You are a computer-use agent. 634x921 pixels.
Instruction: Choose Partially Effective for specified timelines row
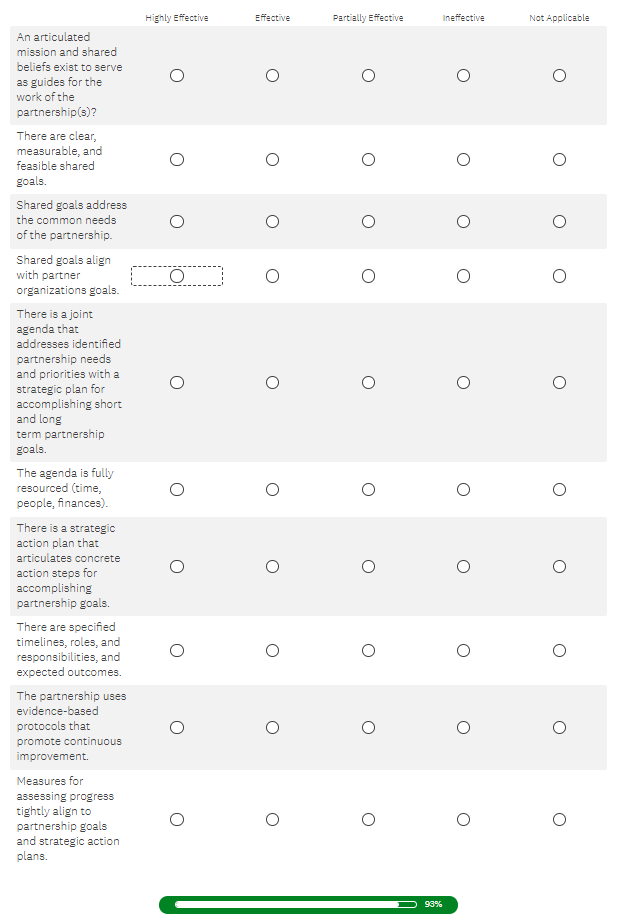click(x=369, y=650)
